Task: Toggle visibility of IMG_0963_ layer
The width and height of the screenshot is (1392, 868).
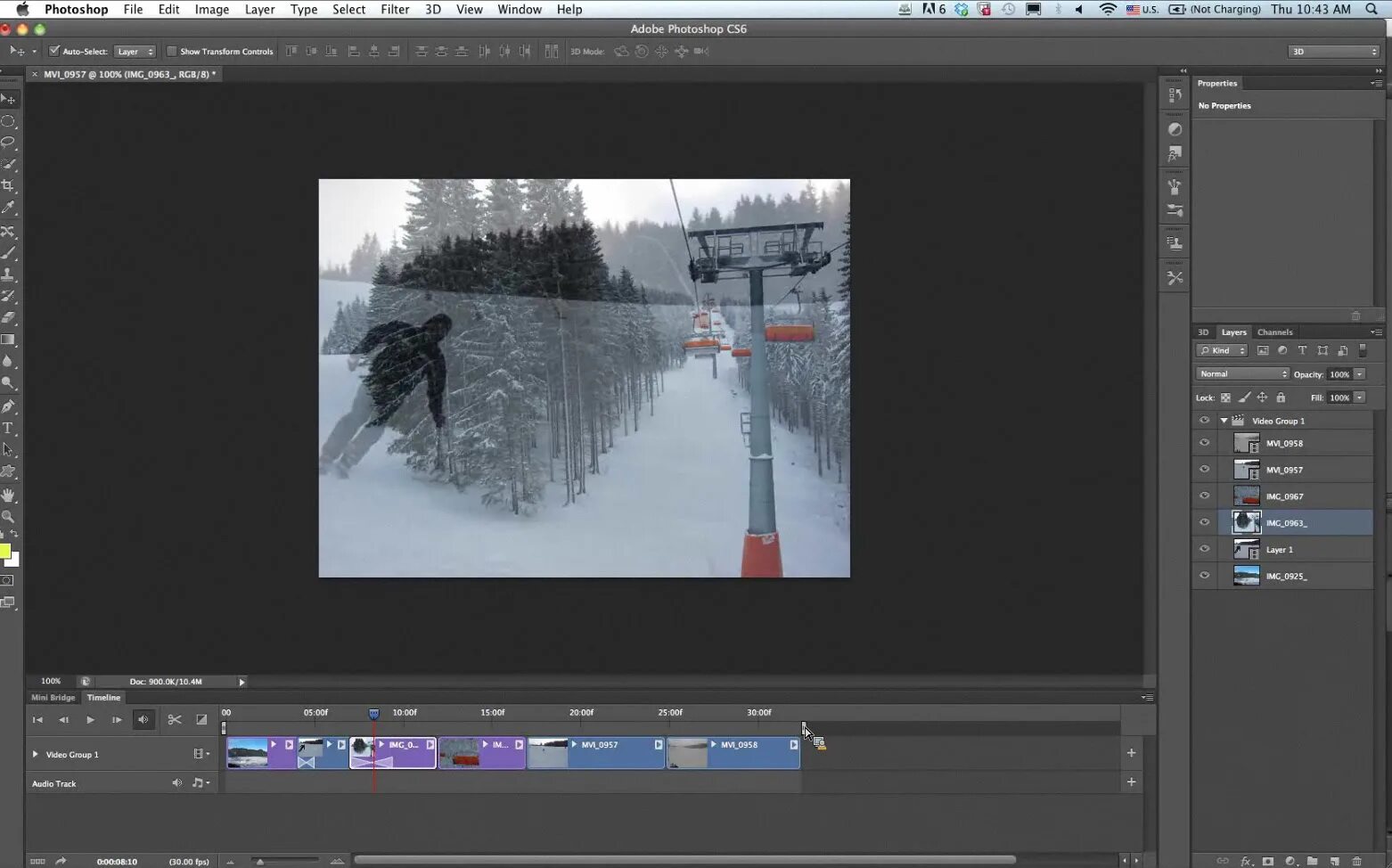Action: 1205,523
